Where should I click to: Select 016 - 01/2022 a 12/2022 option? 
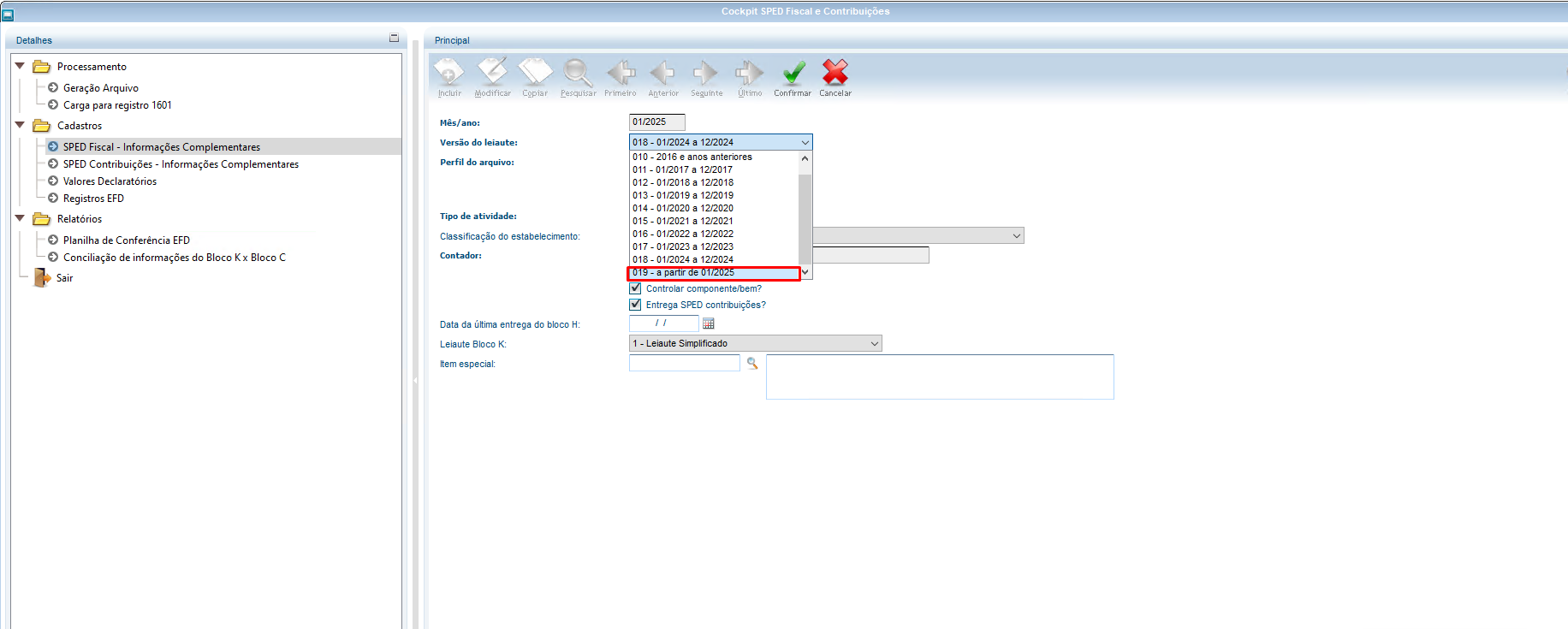[714, 234]
